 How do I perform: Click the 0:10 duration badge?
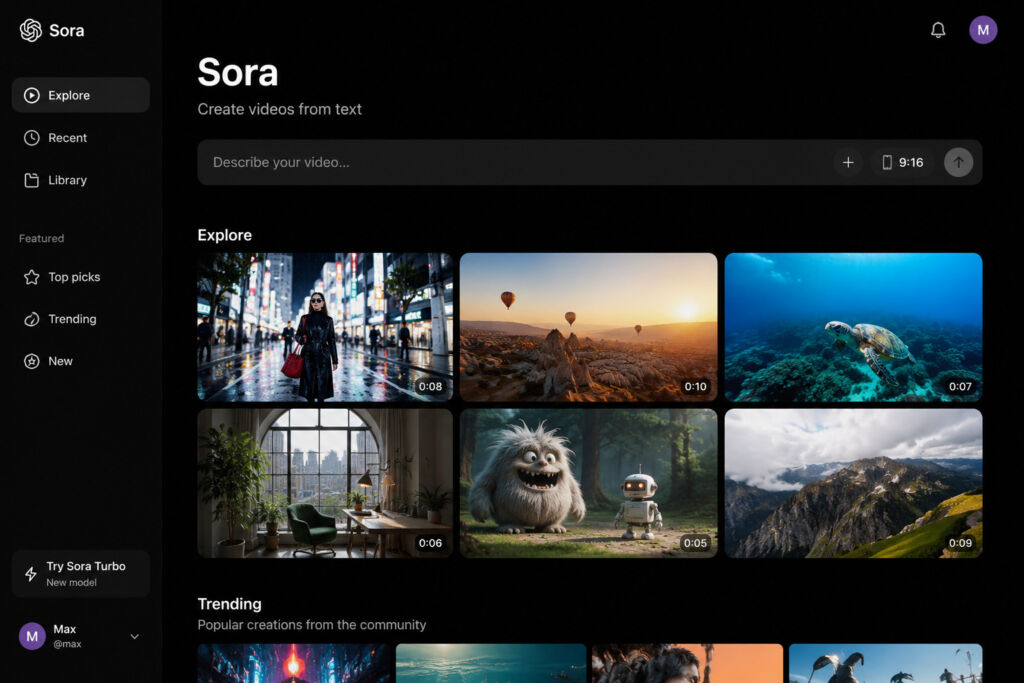point(695,387)
